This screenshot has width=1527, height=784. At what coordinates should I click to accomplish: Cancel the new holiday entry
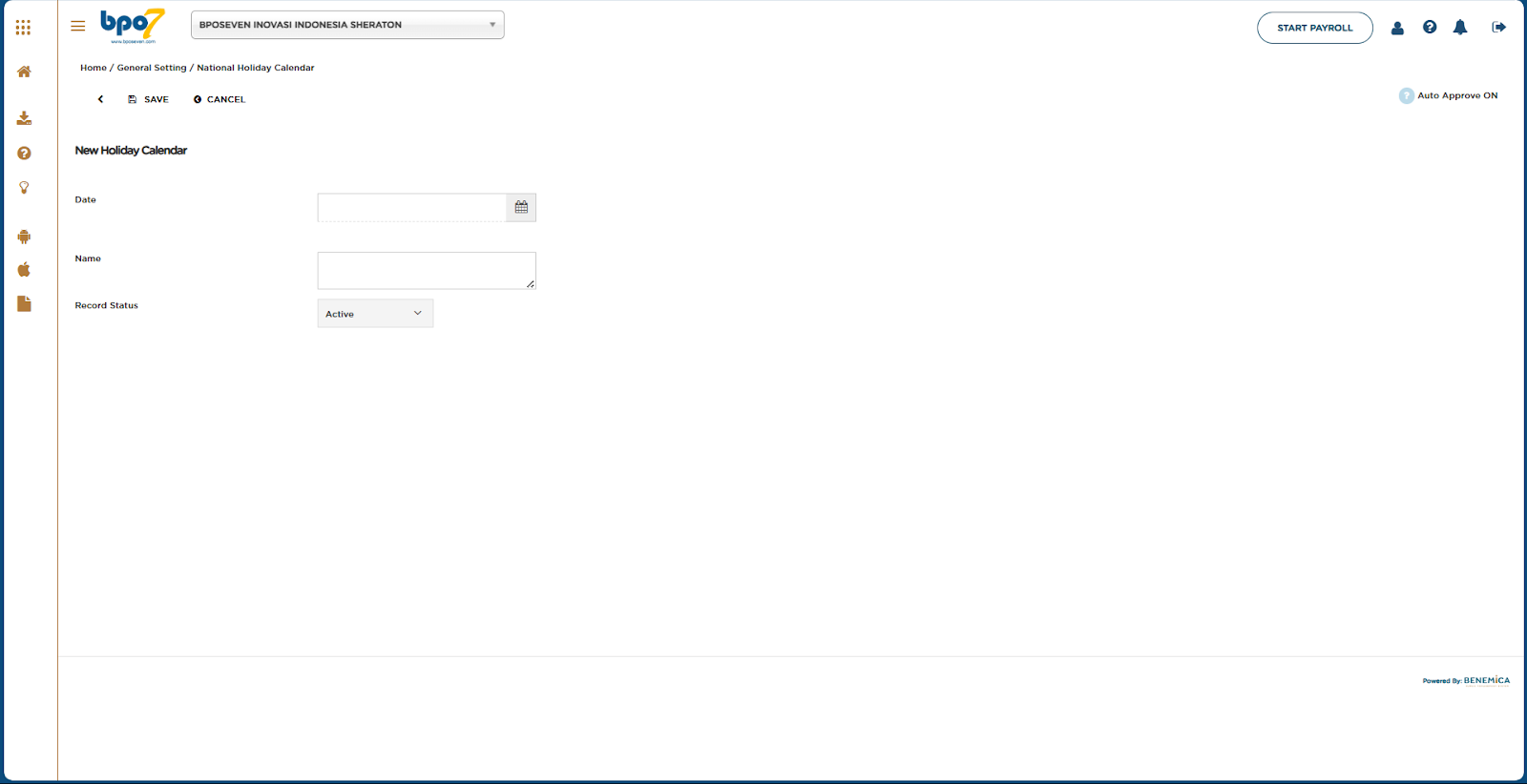click(220, 99)
